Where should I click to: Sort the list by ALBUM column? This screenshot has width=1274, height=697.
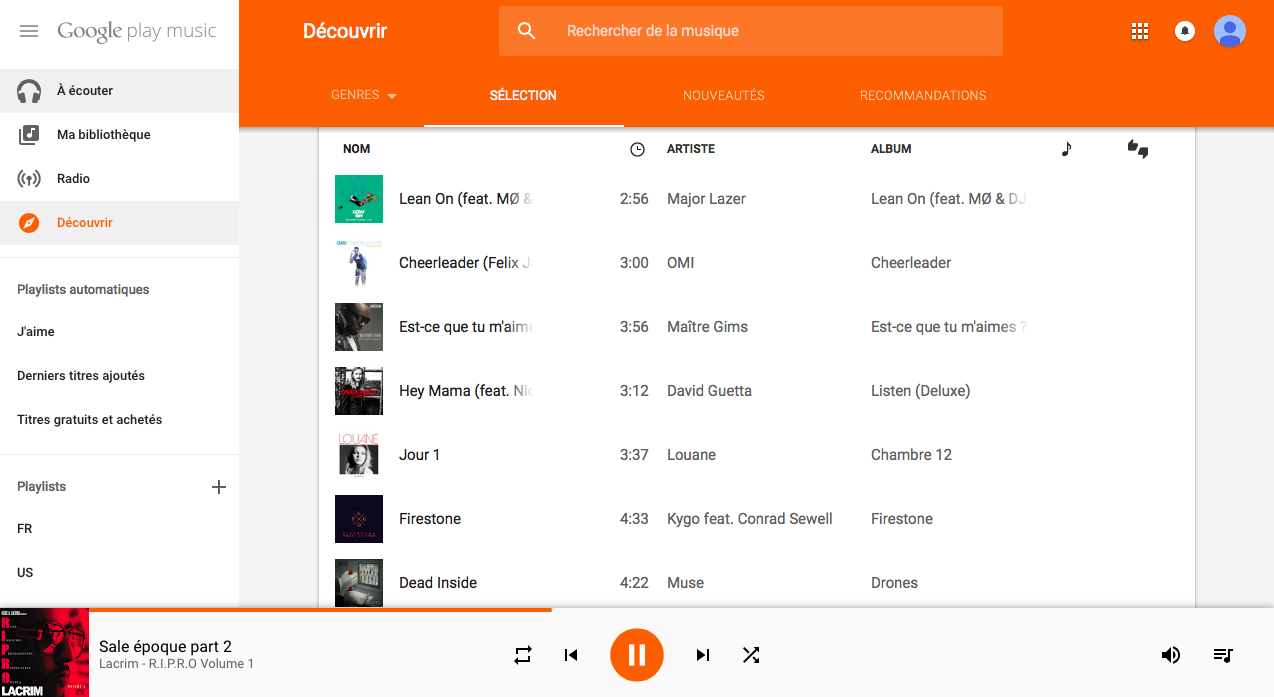tap(891, 149)
